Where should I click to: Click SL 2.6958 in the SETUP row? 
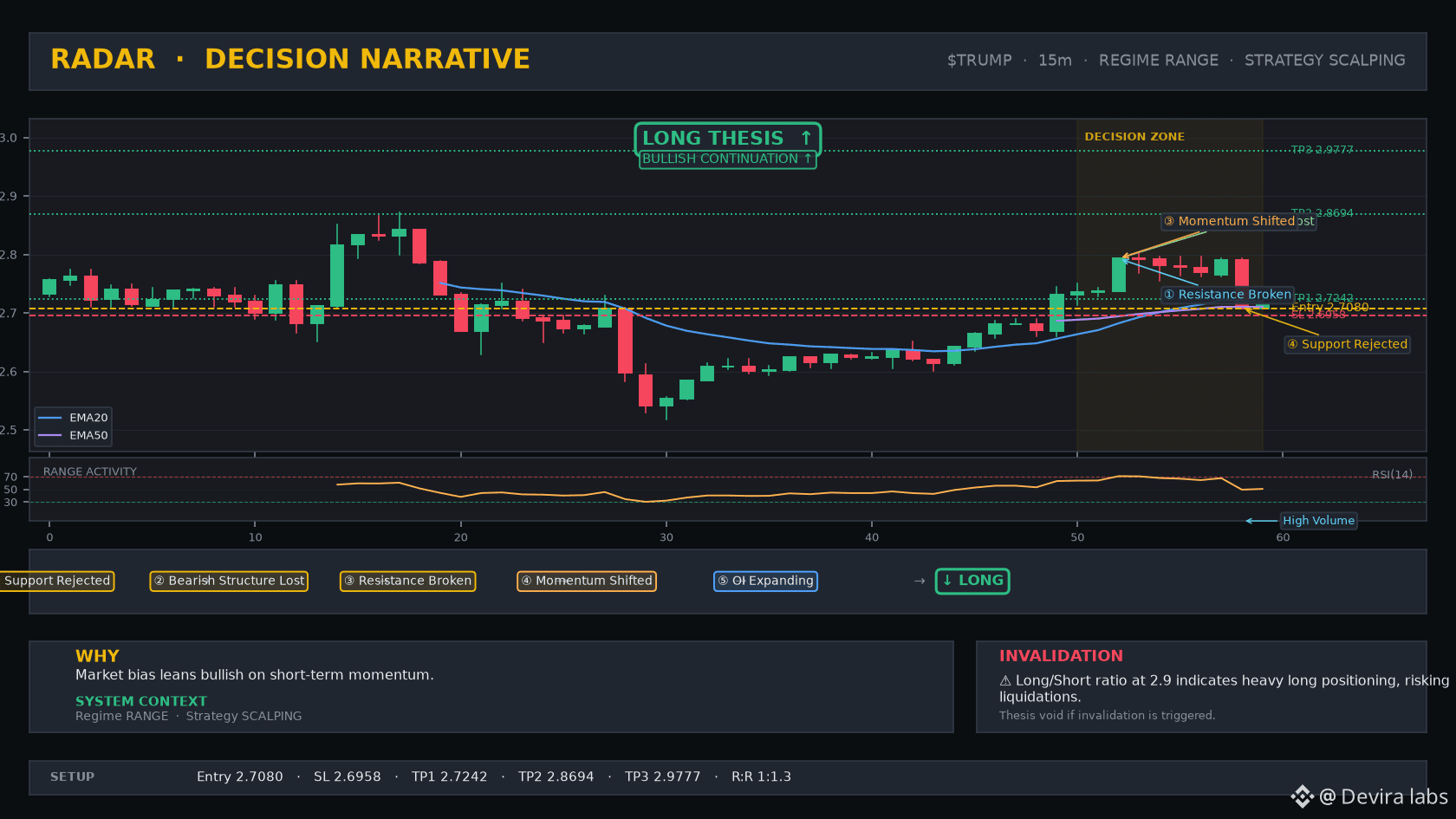point(348,777)
